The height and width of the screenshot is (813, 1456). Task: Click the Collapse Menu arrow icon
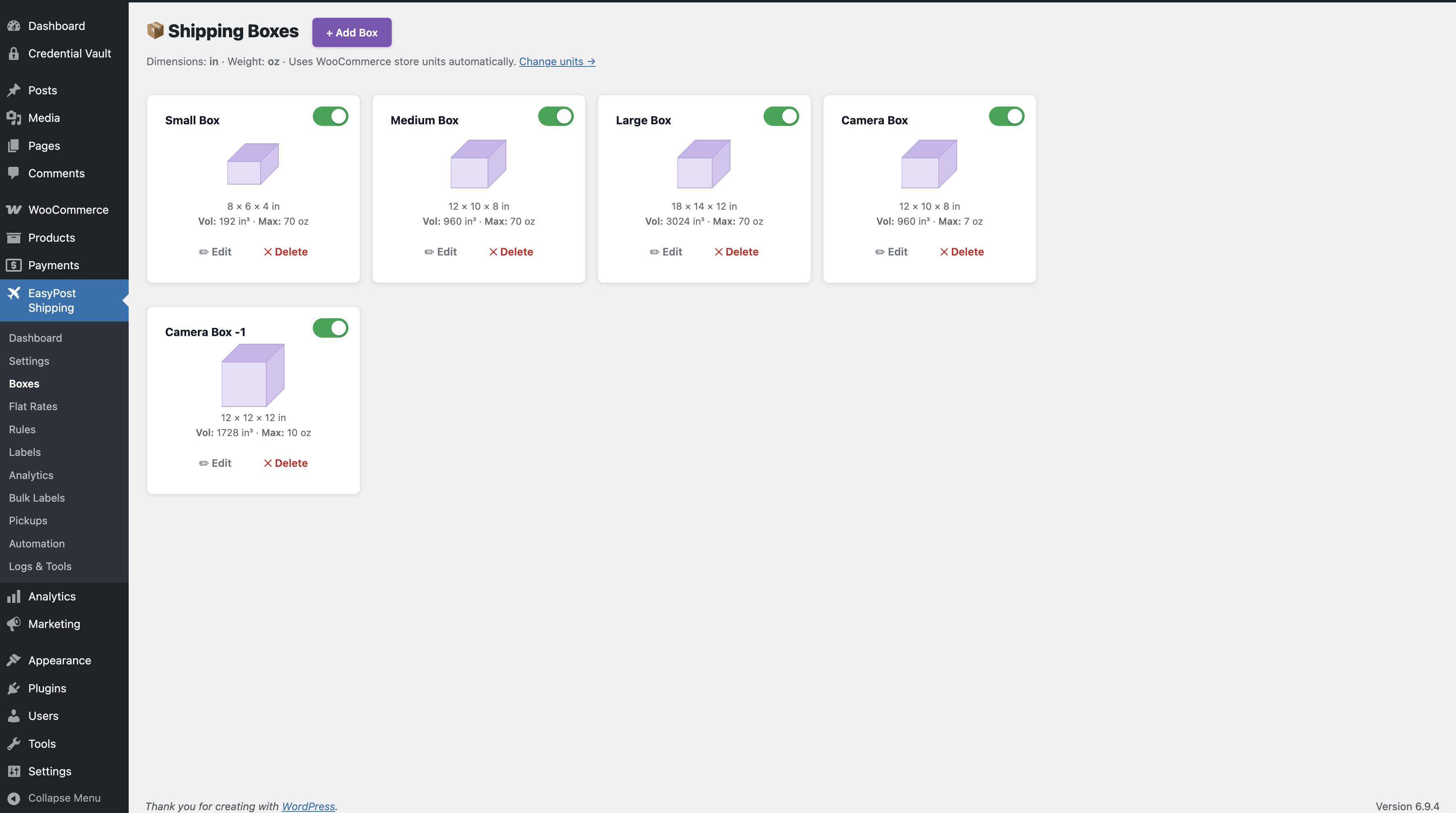tap(14, 798)
